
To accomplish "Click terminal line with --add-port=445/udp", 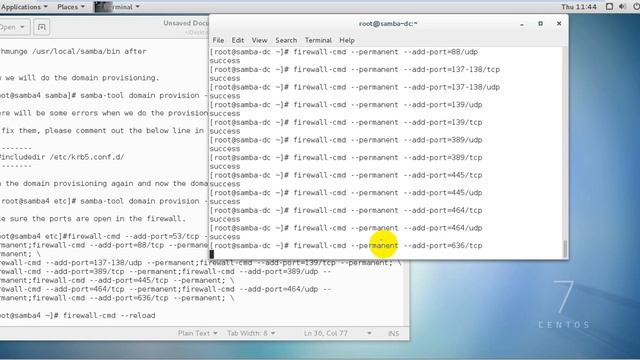I will [346, 192].
